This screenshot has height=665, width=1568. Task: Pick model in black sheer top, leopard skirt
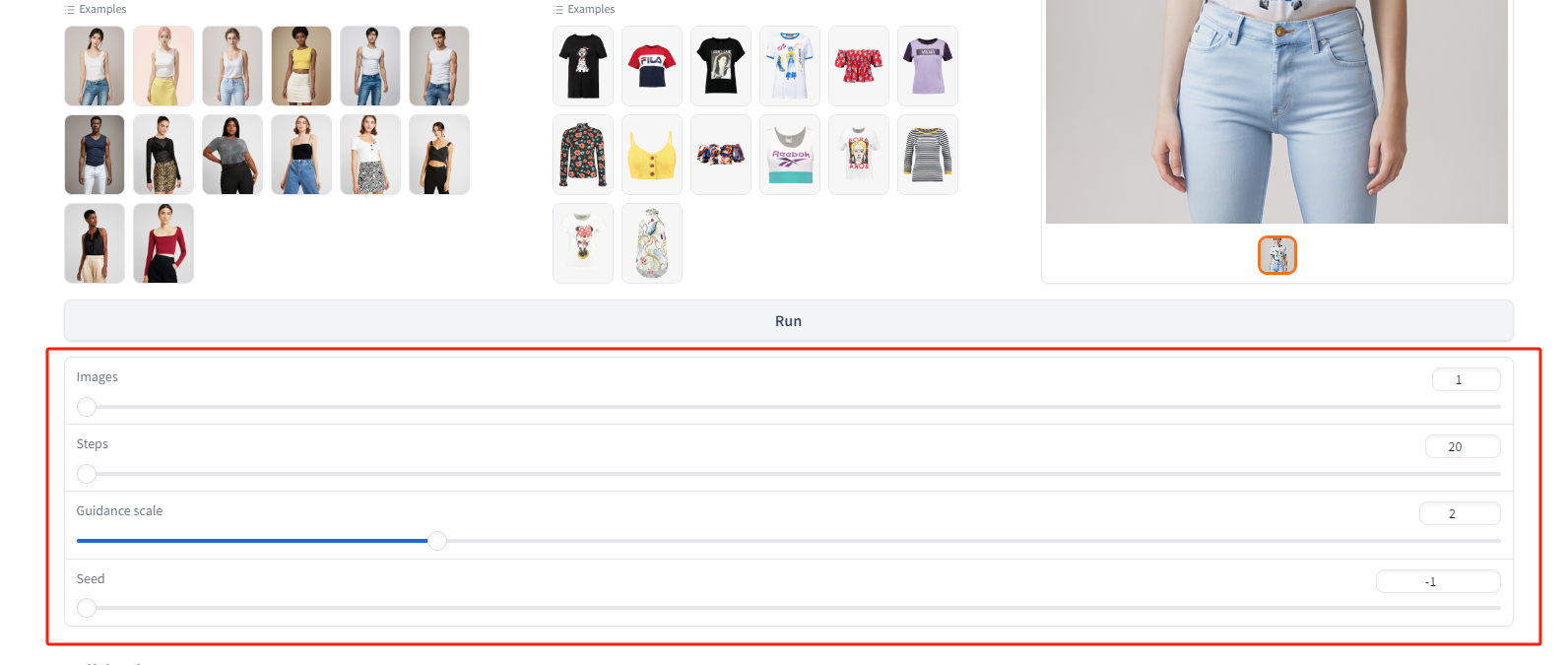(x=163, y=155)
